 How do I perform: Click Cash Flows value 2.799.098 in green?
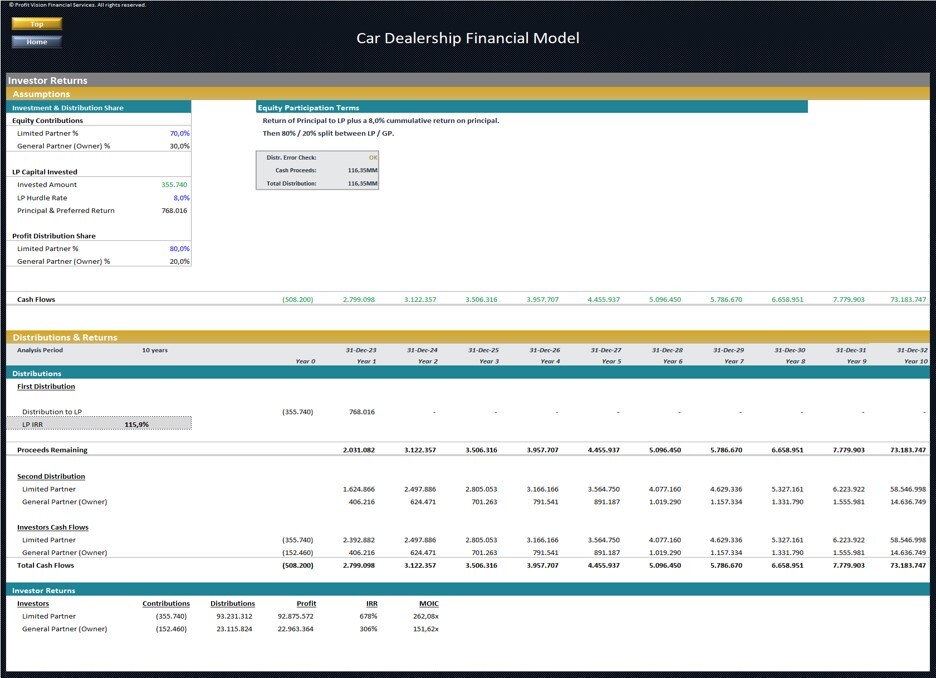[359, 300]
